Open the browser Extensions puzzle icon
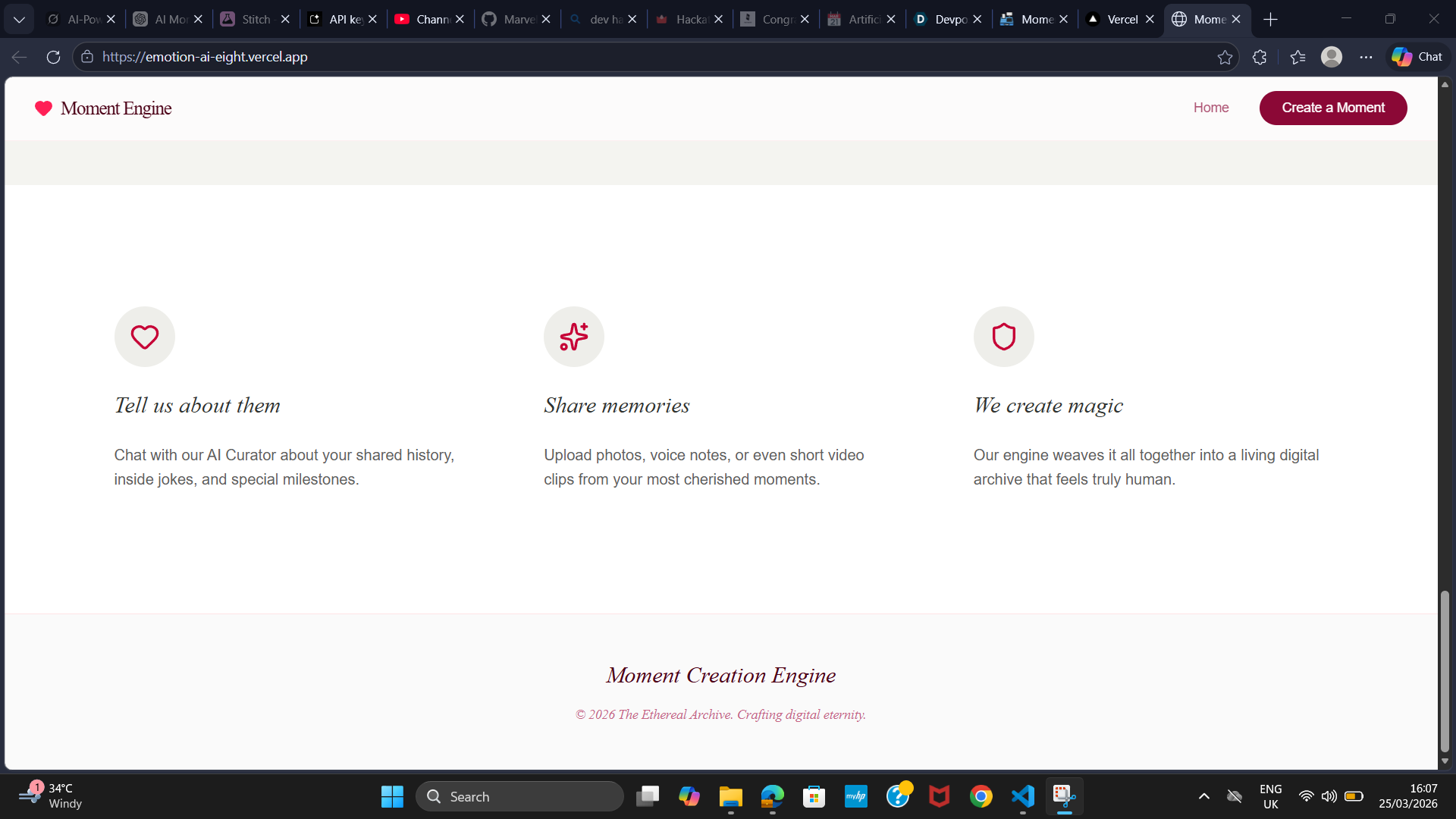1456x819 pixels. pos(1260,57)
